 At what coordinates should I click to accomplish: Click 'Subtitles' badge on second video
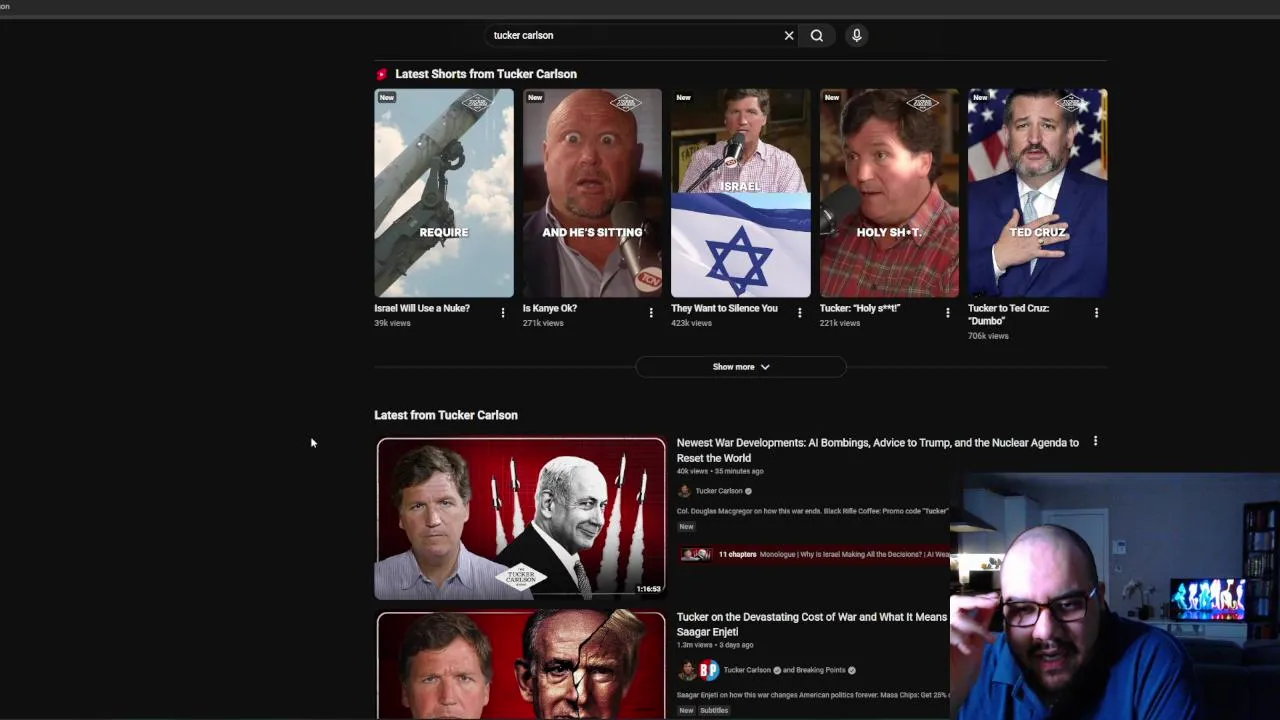click(714, 710)
